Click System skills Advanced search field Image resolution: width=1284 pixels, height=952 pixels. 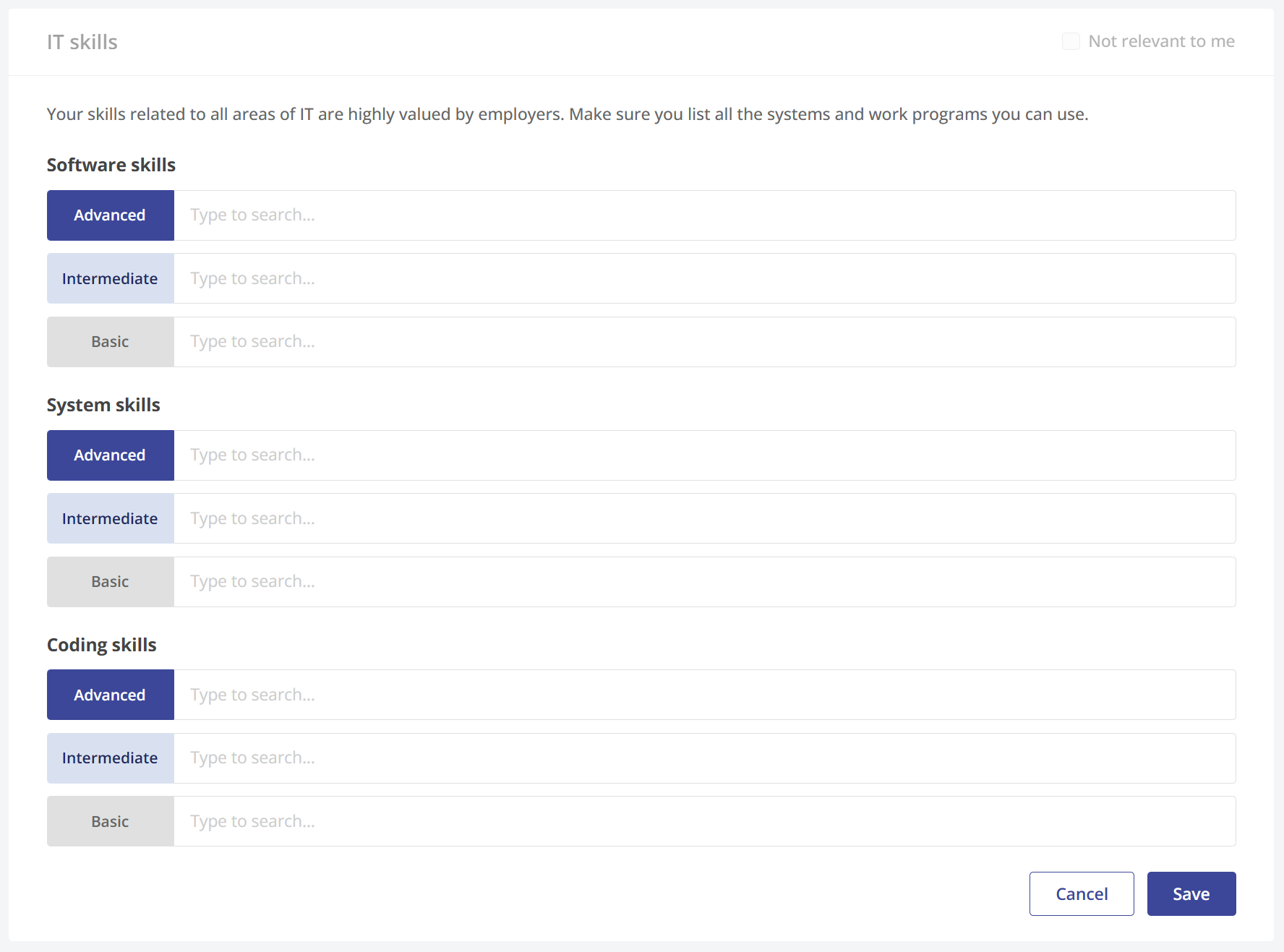click(704, 455)
